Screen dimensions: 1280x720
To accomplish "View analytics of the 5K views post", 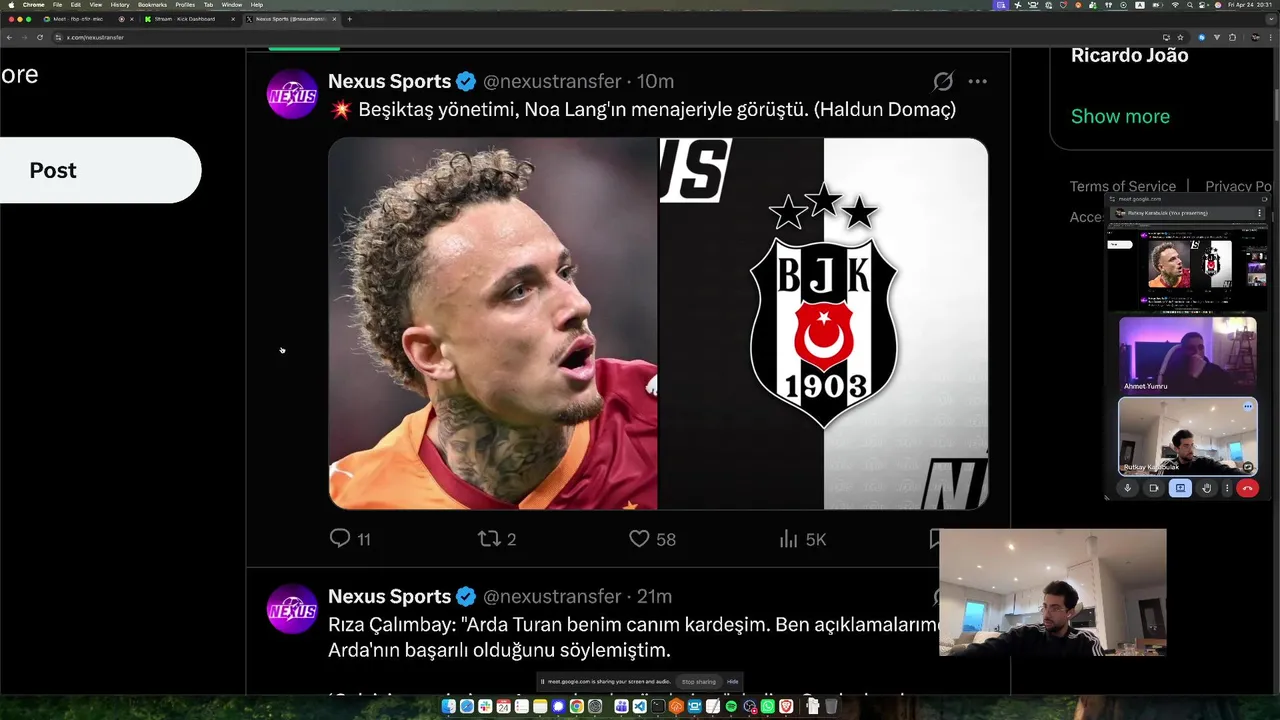I will coord(802,539).
